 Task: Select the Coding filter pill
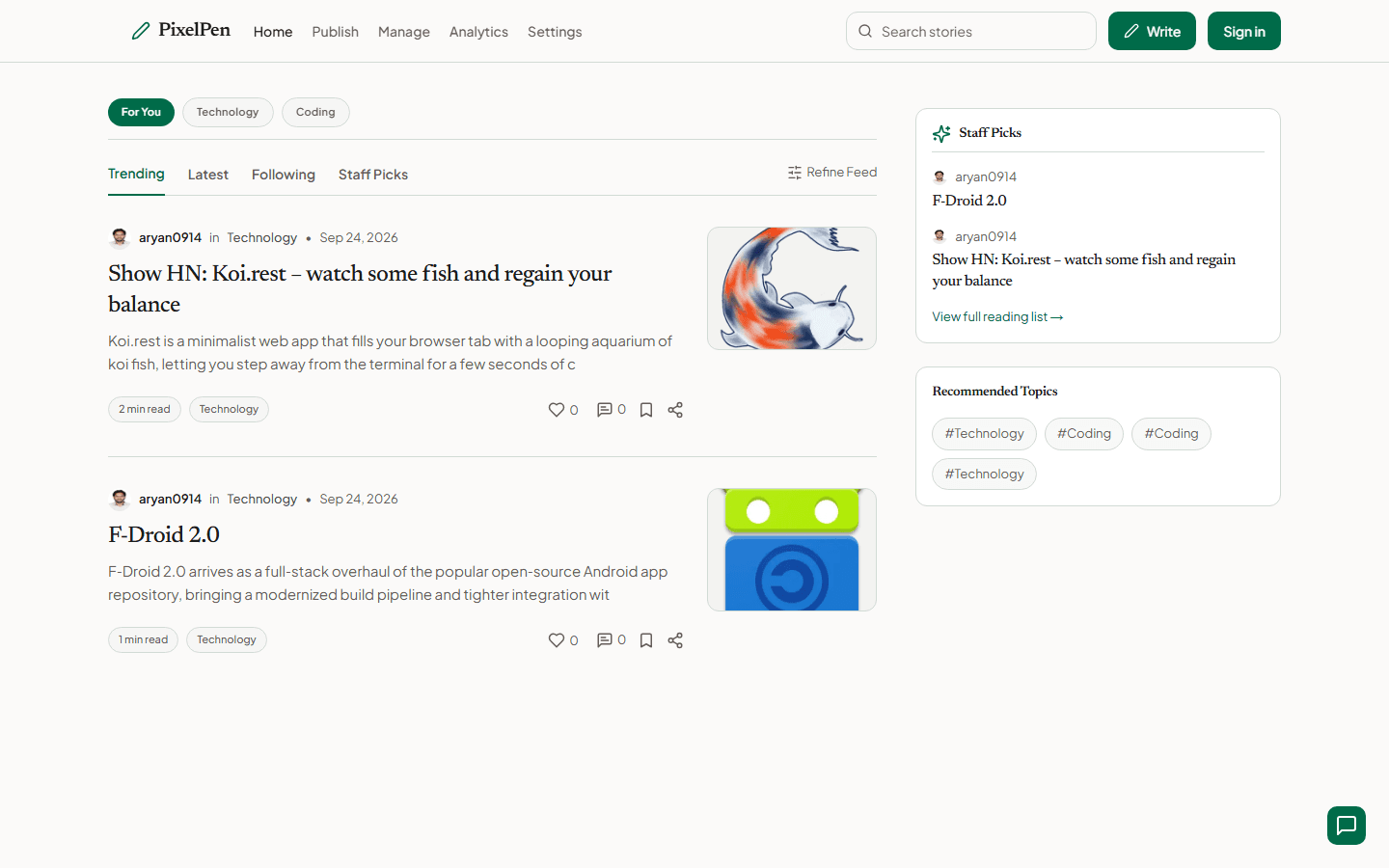(x=315, y=112)
